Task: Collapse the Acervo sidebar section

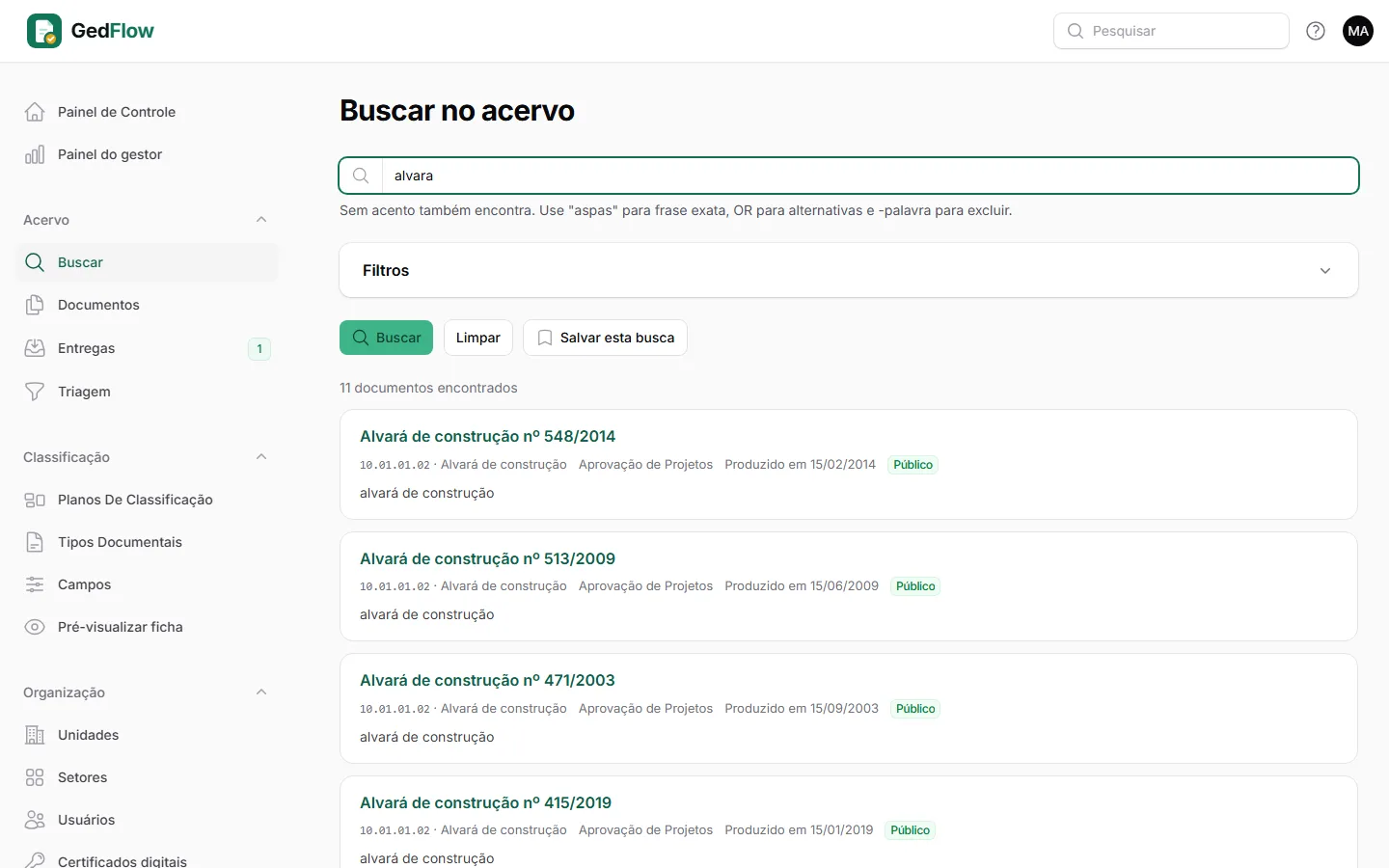Action: (261, 220)
